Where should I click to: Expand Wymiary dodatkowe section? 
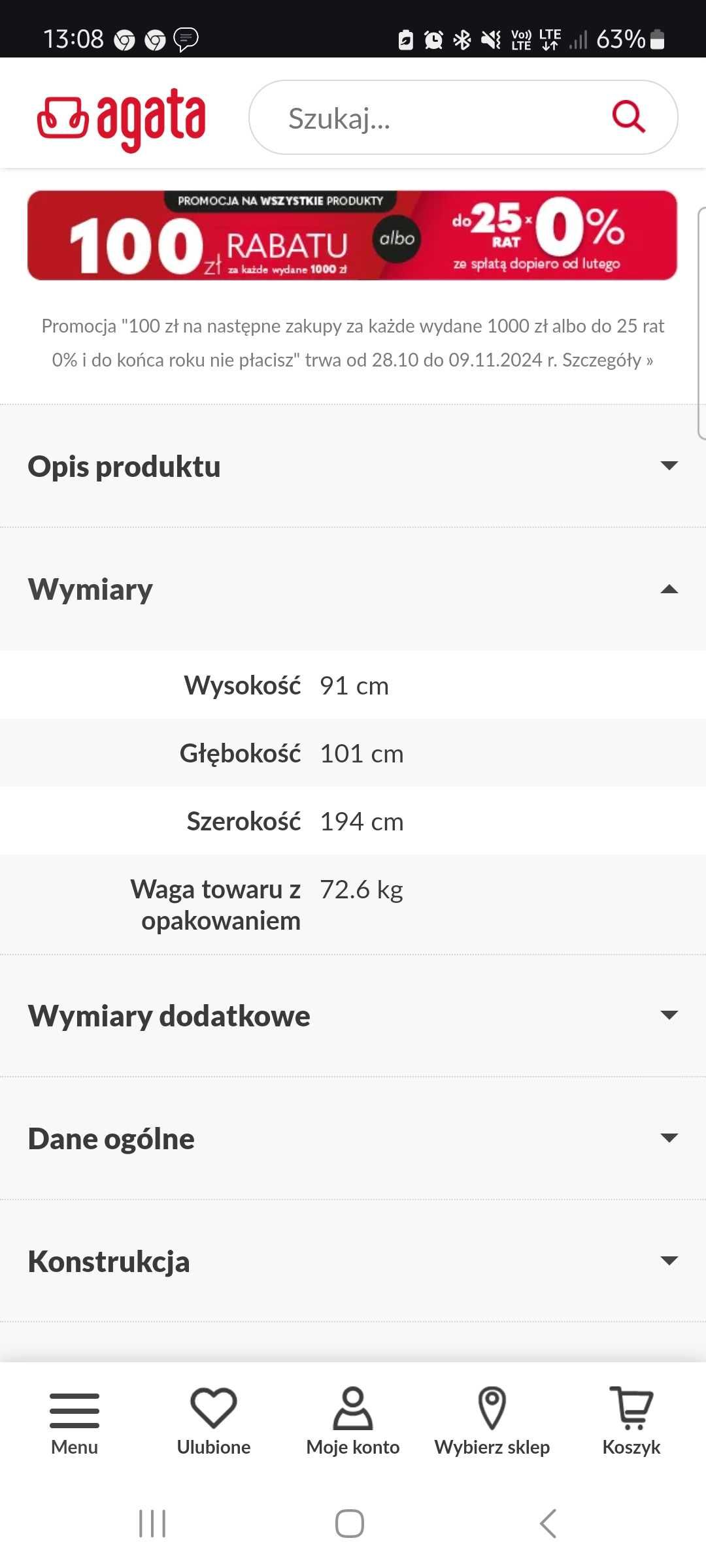point(353,1016)
